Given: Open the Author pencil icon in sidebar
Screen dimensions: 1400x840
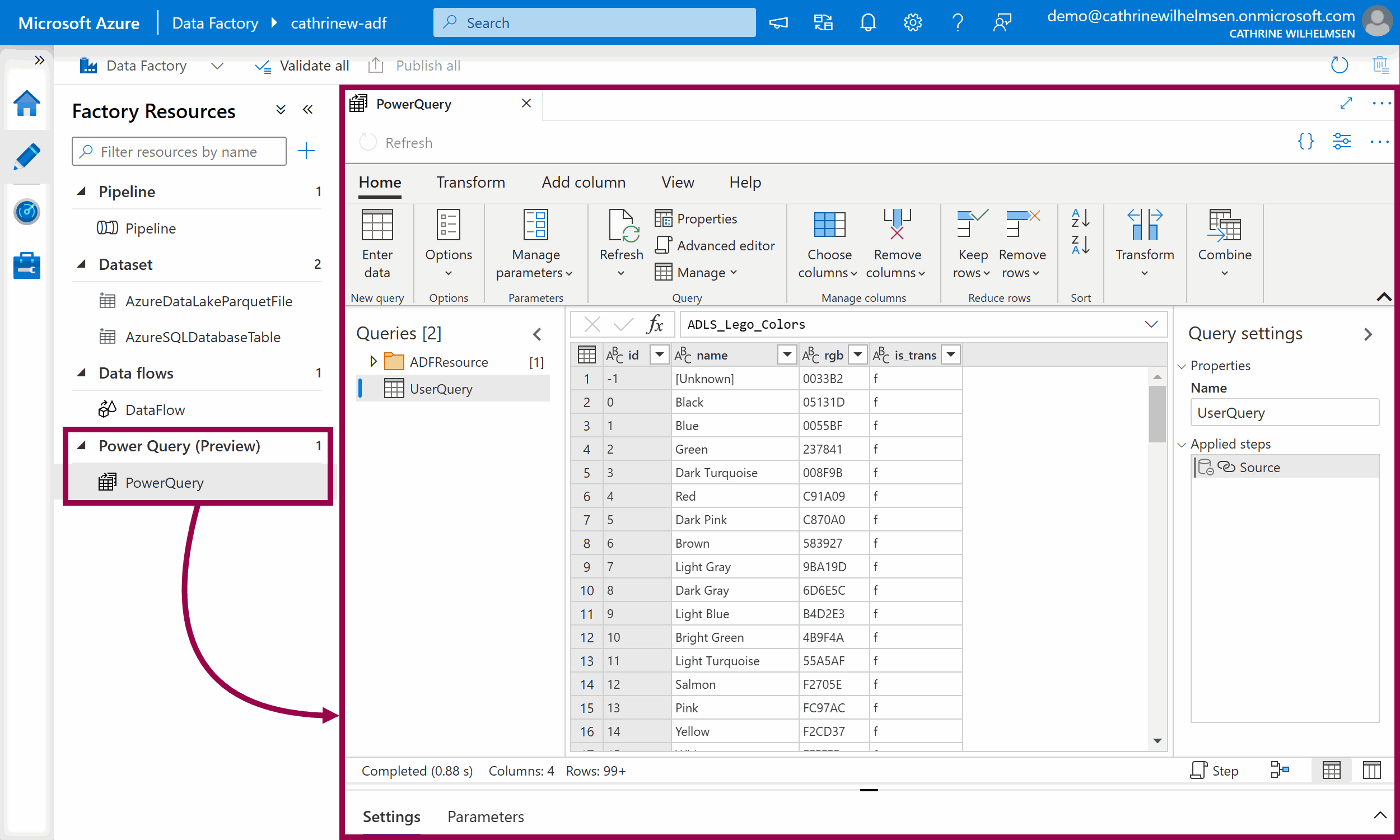Looking at the screenshot, I should pyautogui.click(x=26, y=157).
